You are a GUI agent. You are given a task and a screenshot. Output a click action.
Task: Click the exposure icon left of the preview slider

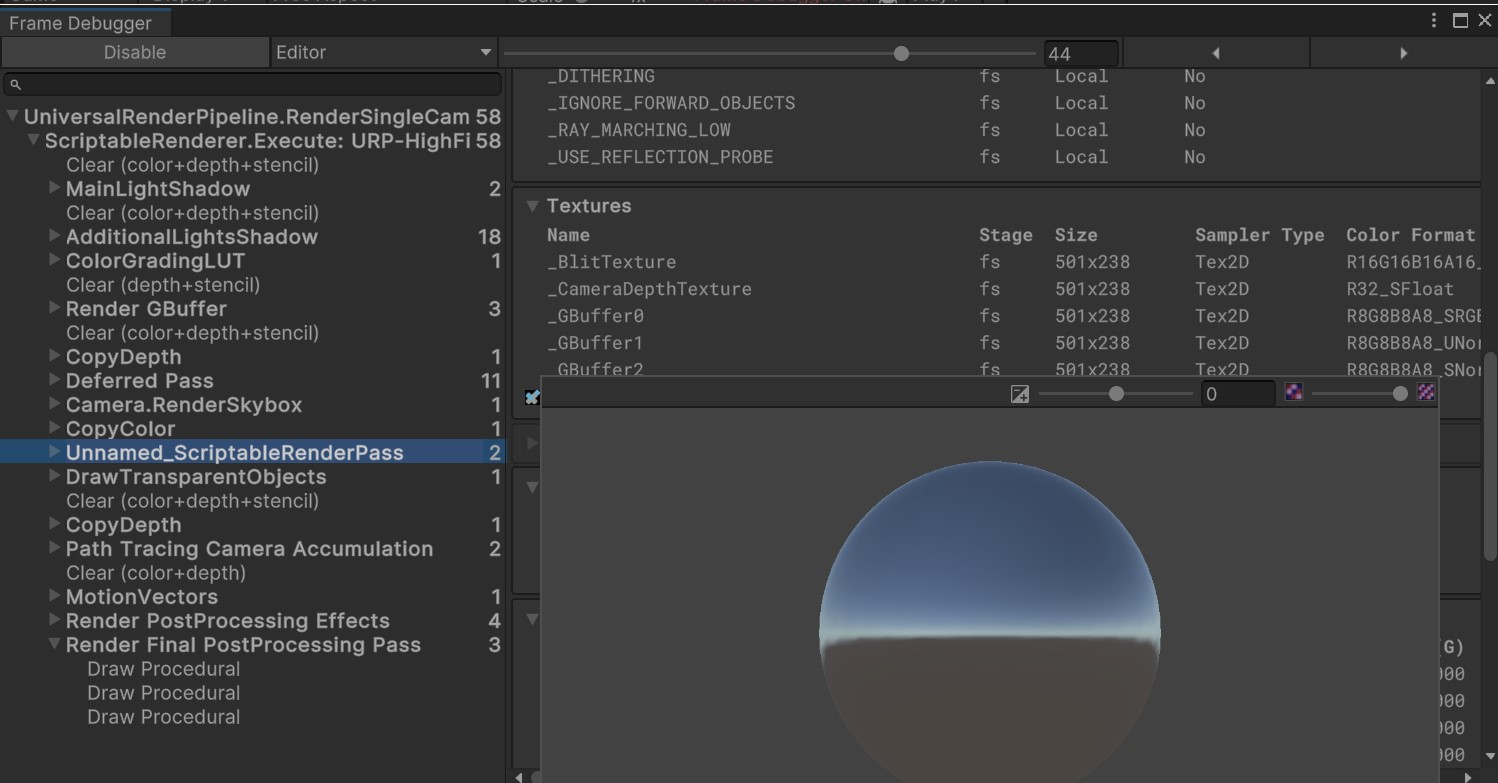pos(1019,393)
